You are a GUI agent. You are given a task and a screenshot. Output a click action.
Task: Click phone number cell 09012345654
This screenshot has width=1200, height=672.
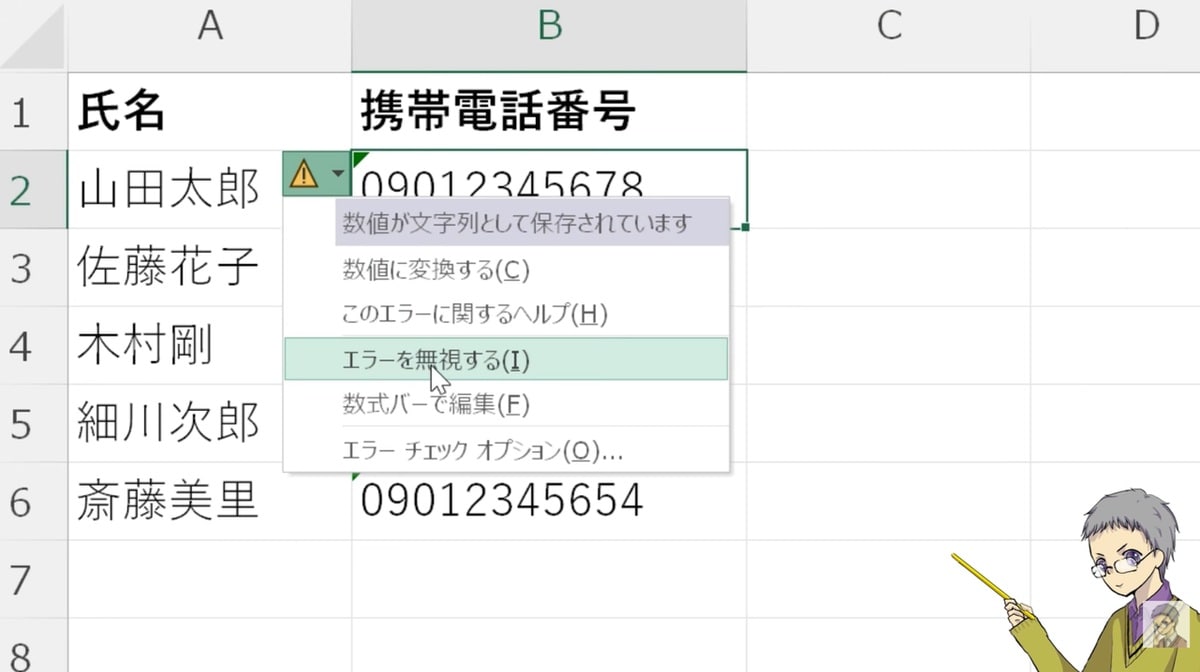click(549, 501)
